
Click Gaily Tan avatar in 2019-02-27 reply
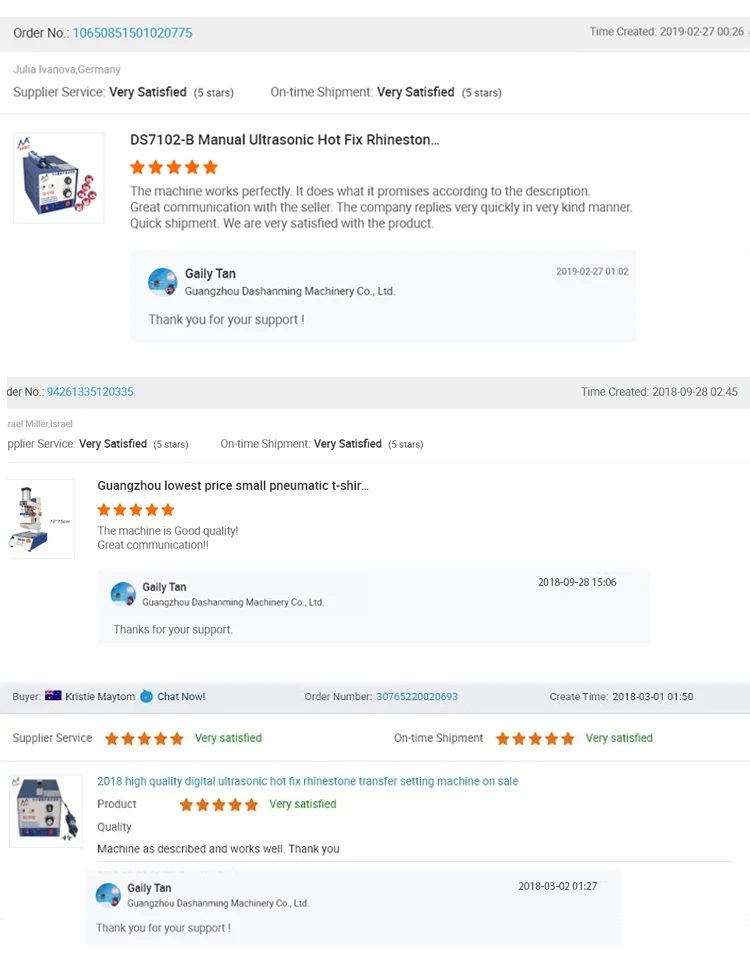[162, 282]
